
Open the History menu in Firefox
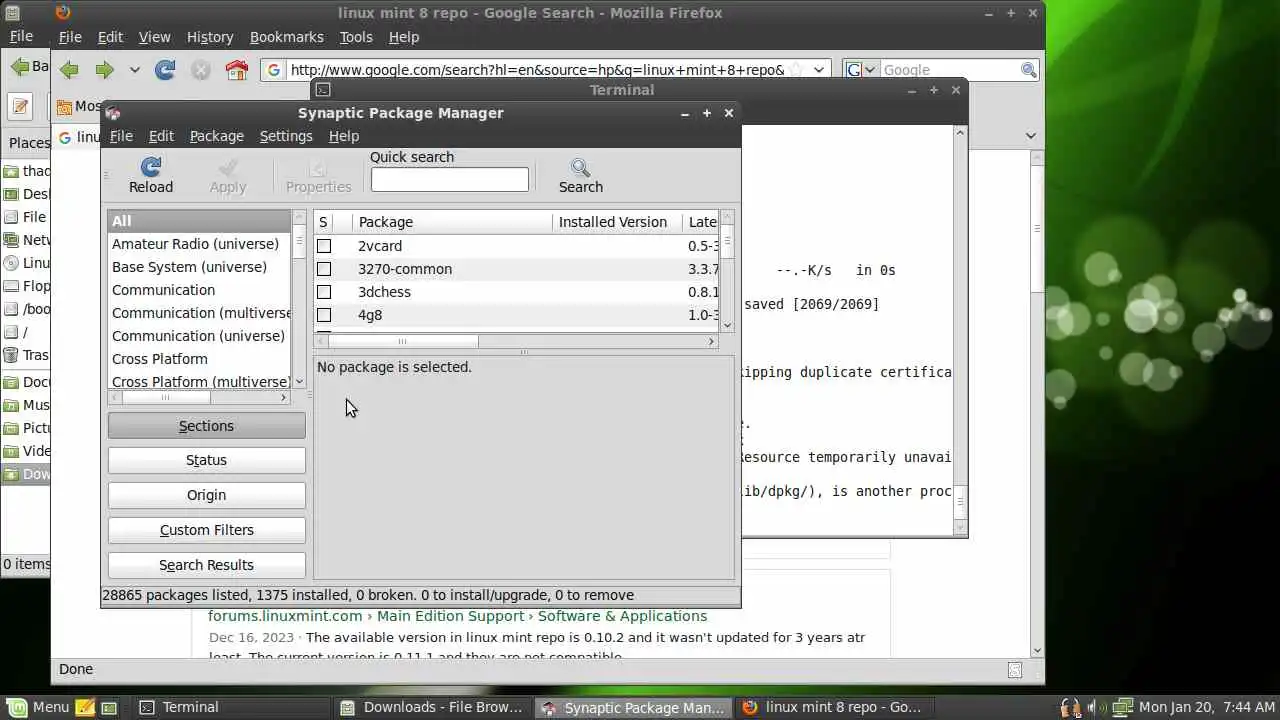tap(210, 37)
